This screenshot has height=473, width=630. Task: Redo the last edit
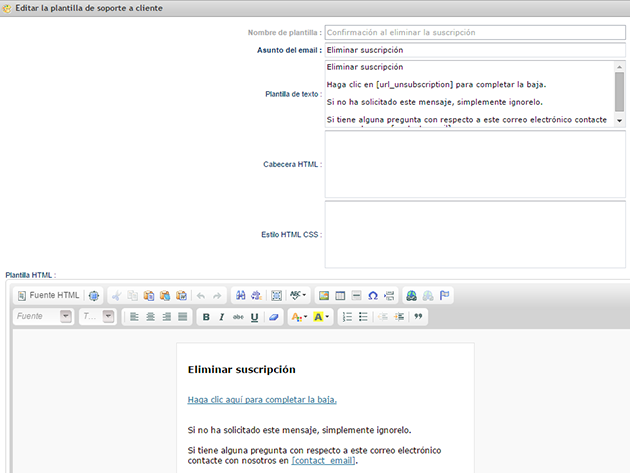[x=217, y=296]
